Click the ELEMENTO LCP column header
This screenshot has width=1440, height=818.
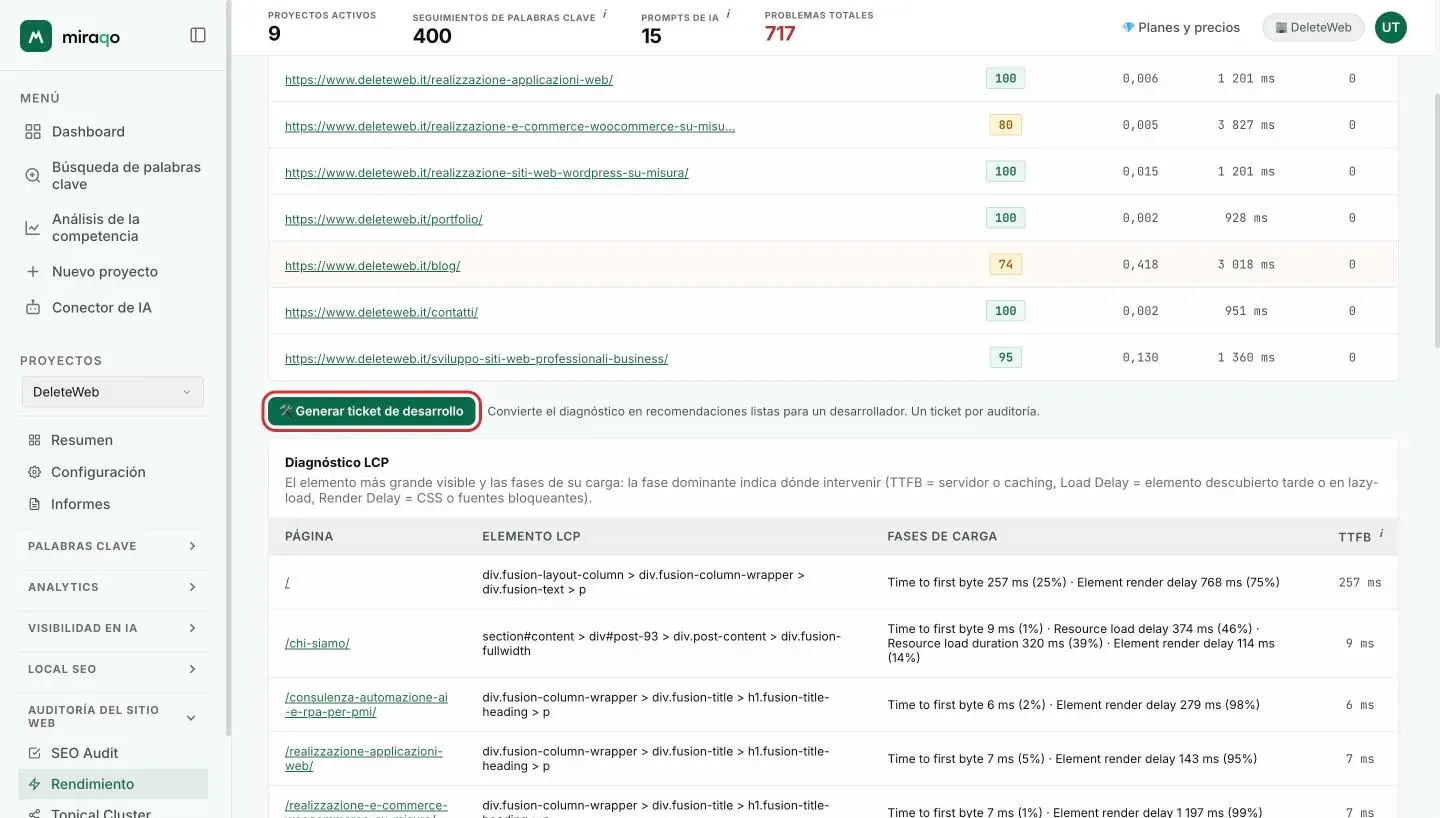pos(531,536)
